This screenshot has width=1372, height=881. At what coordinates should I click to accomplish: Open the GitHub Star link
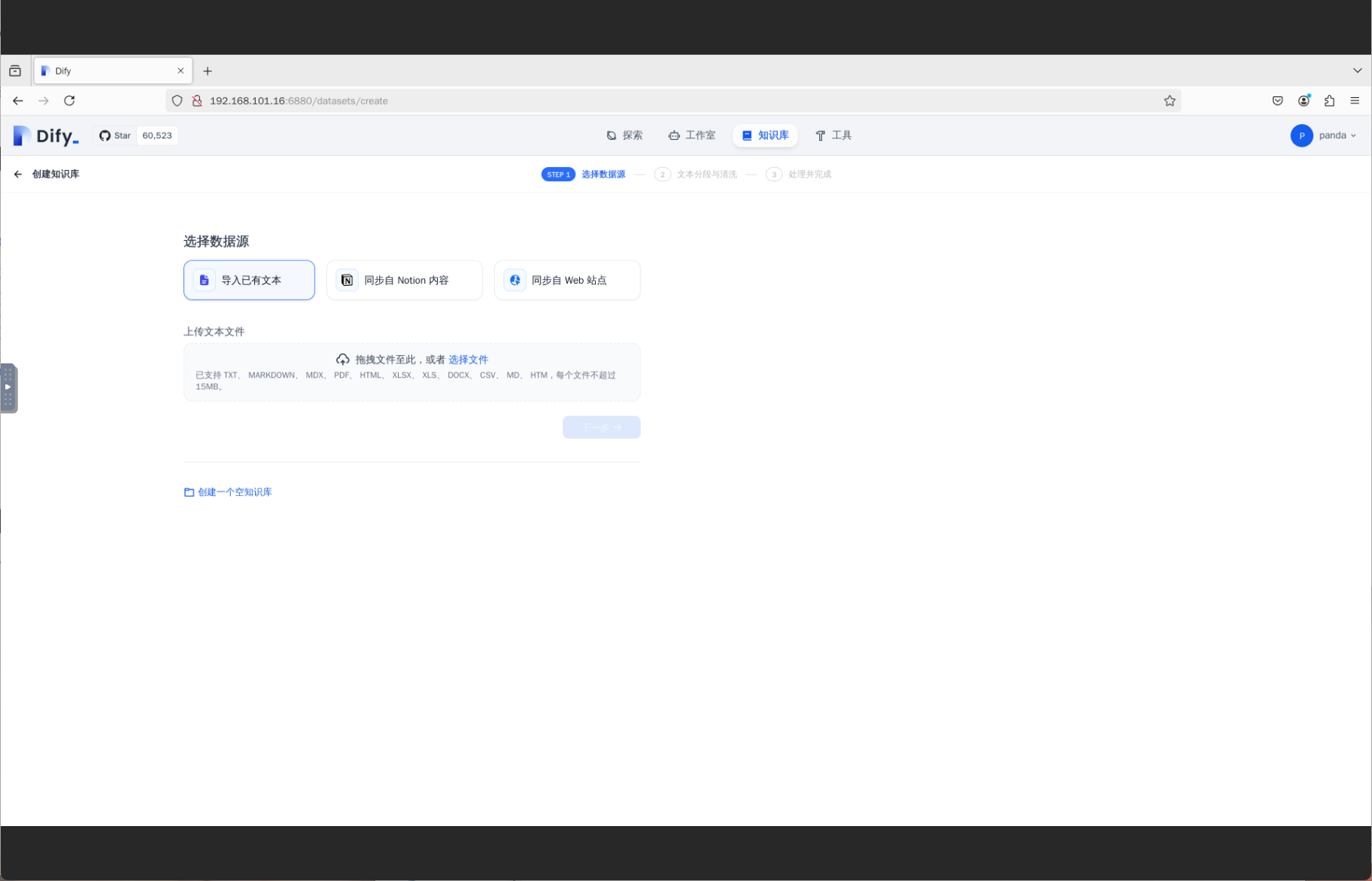point(115,135)
